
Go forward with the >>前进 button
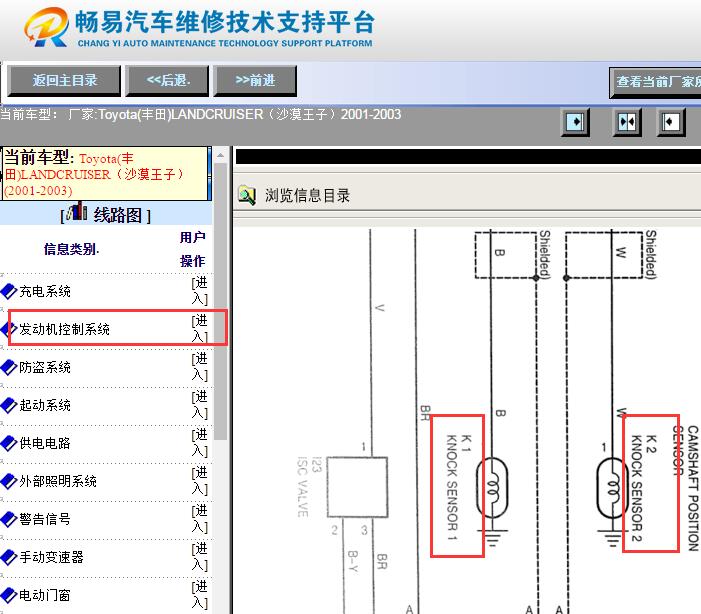tap(255, 80)
